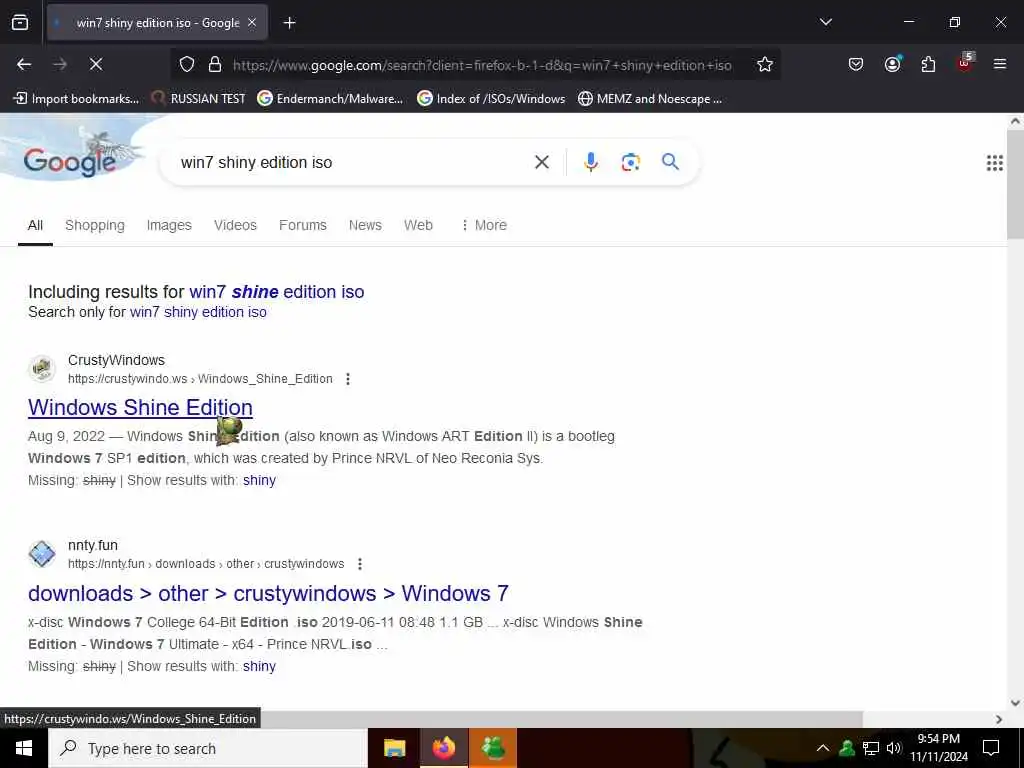Follow the win7 shine edition iso suggestion
This screenshot has height=768, width=1024.
pos(277,292)
